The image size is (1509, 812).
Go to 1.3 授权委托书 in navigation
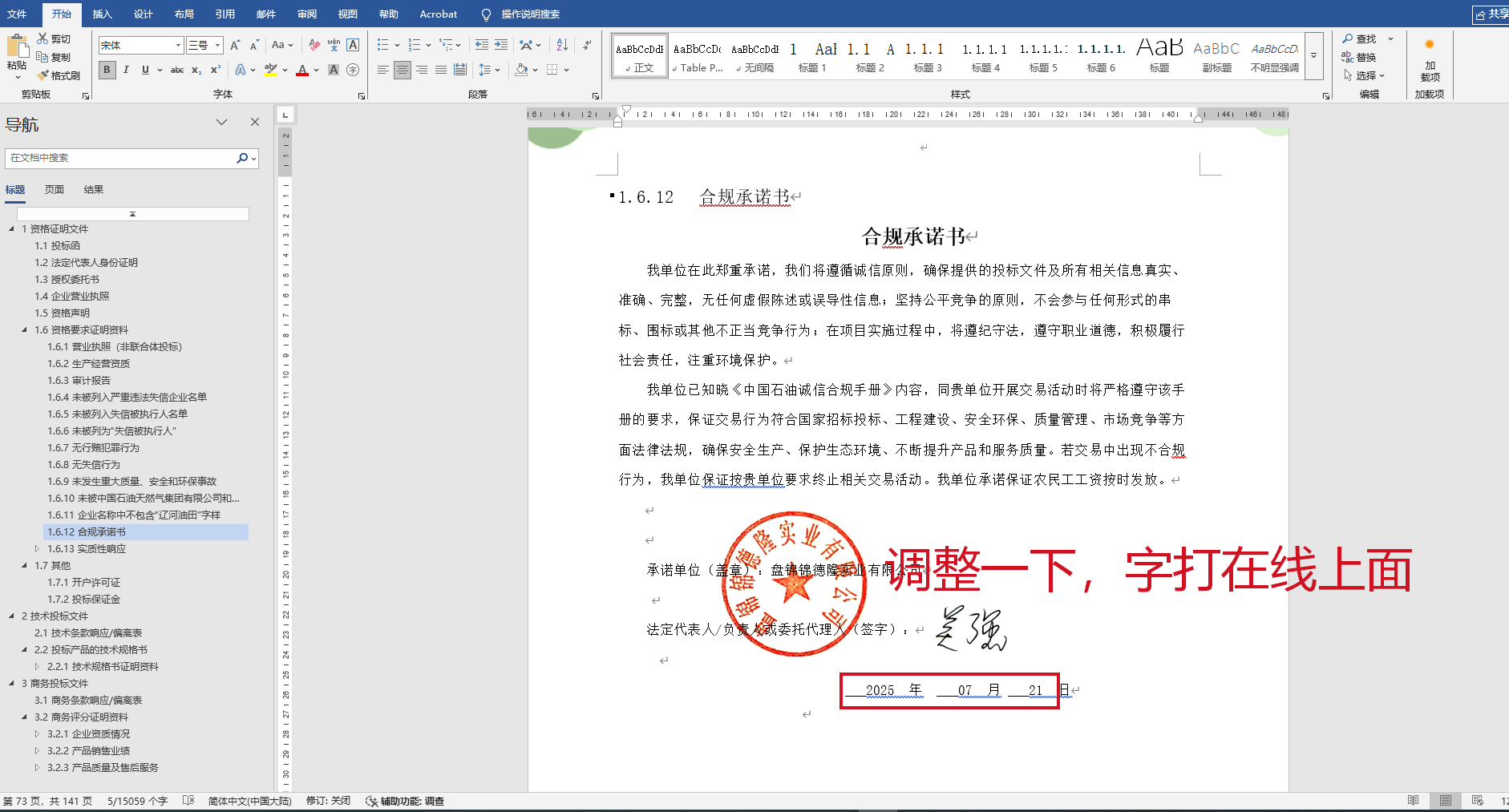click(x=67, y=279)
